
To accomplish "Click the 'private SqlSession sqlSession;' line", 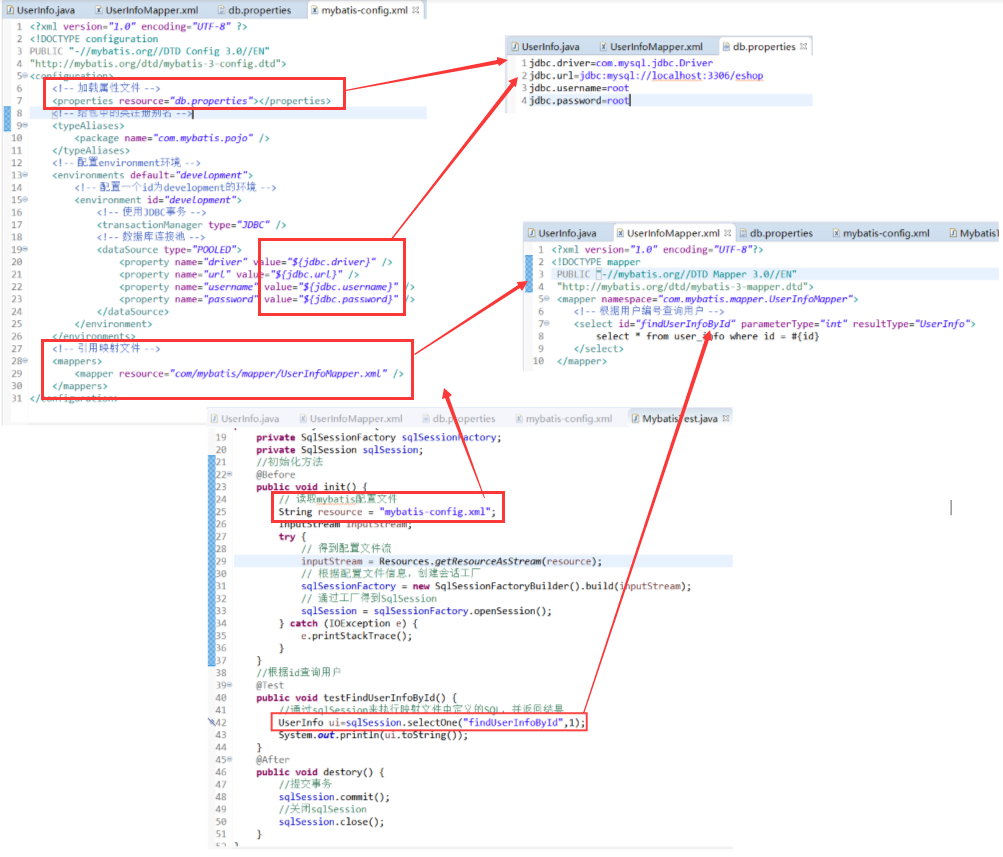I will tap(340, 450).
